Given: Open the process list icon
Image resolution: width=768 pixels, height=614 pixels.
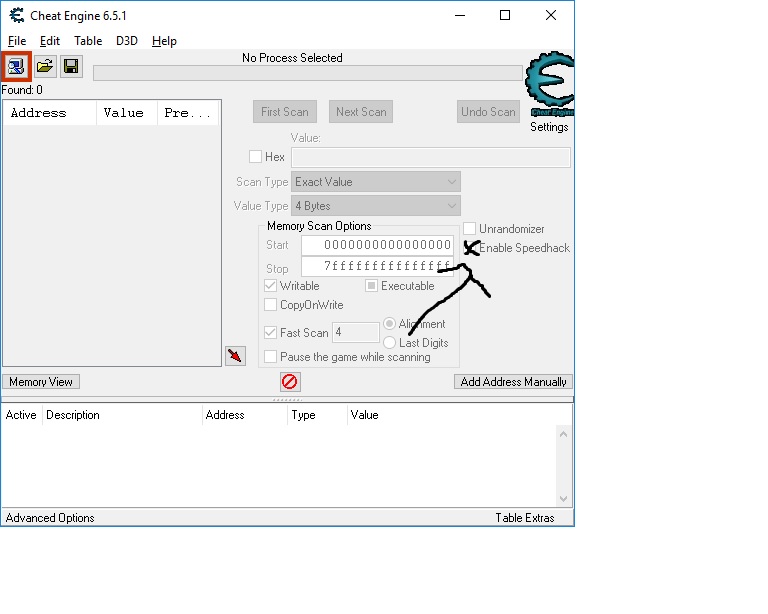Looking at the screenshot, I should pyautogui.click(x=17, y=66).
